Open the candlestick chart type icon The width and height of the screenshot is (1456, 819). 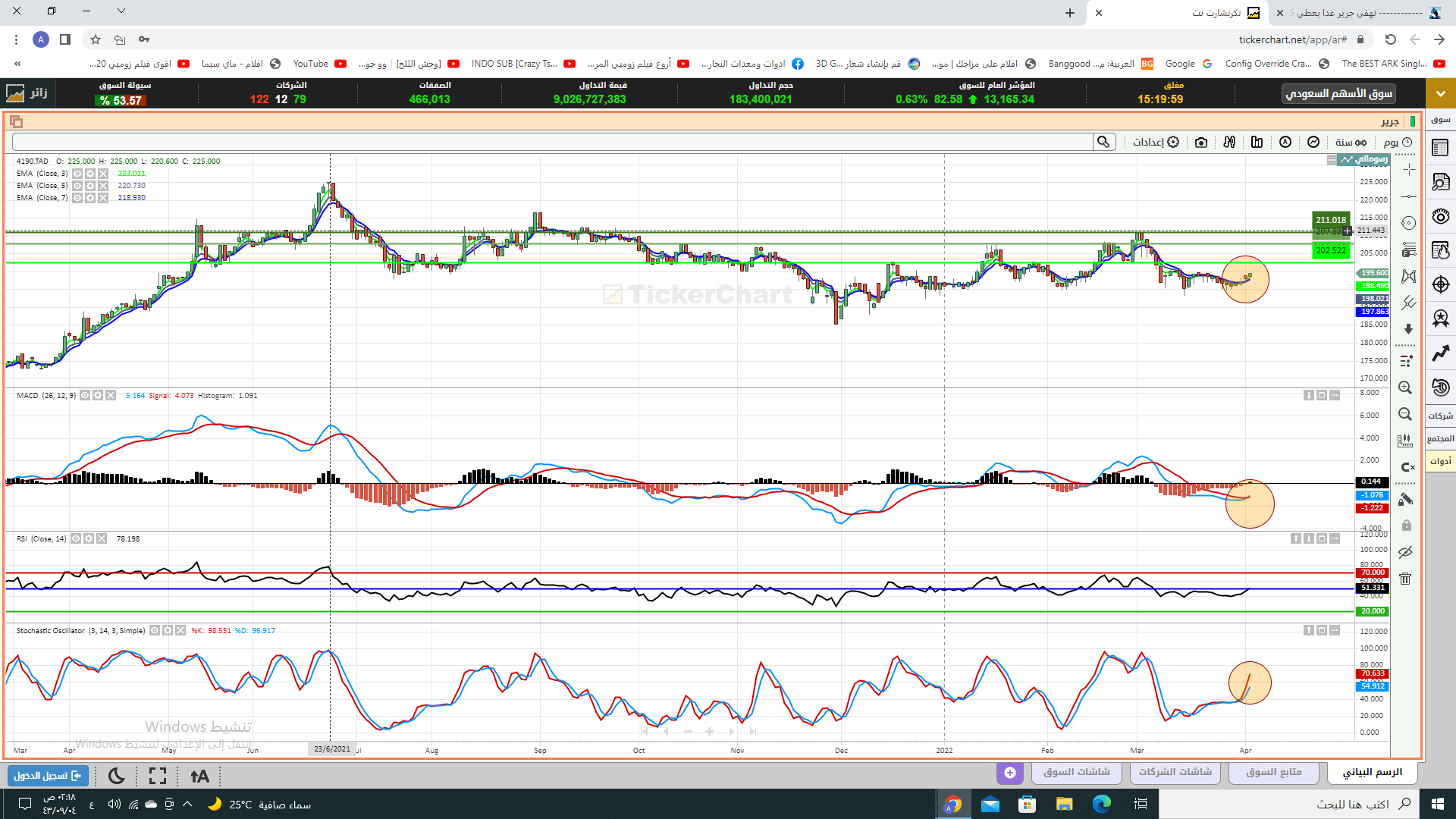point(1229,143)
